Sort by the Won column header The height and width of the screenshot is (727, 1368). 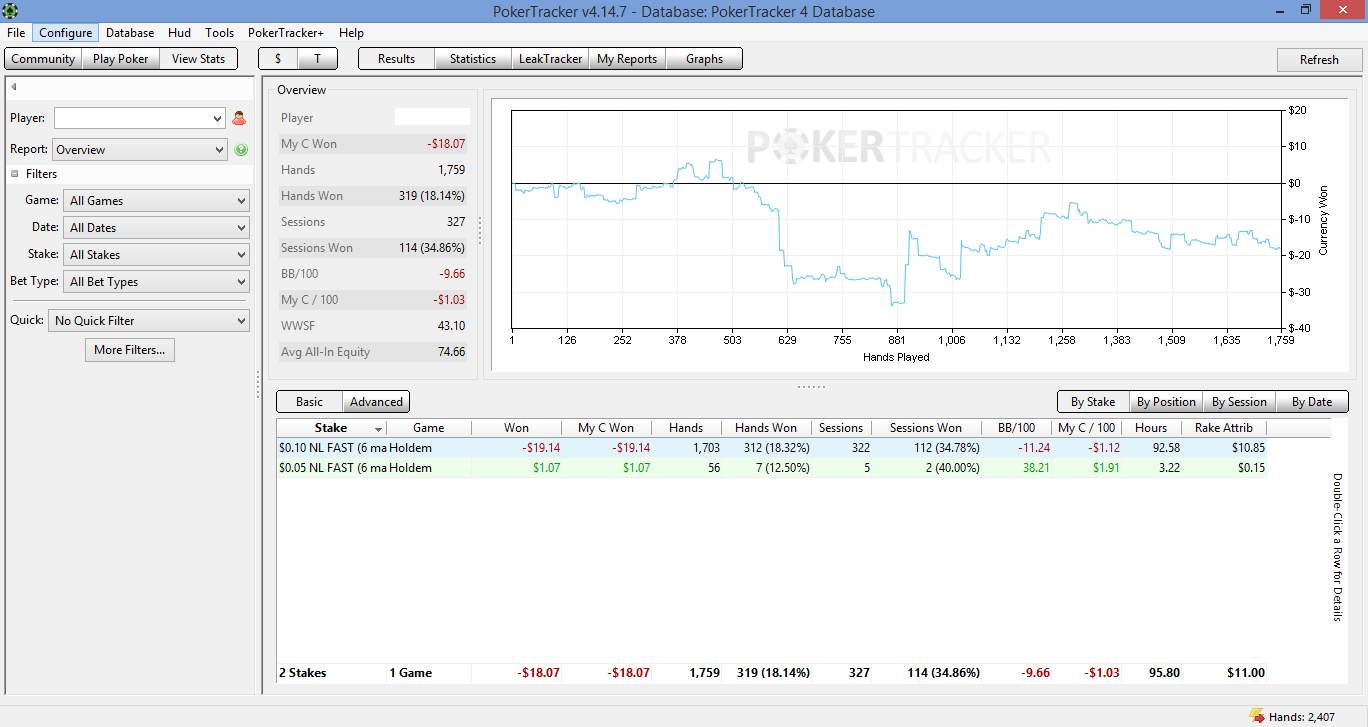click(516, 428)
